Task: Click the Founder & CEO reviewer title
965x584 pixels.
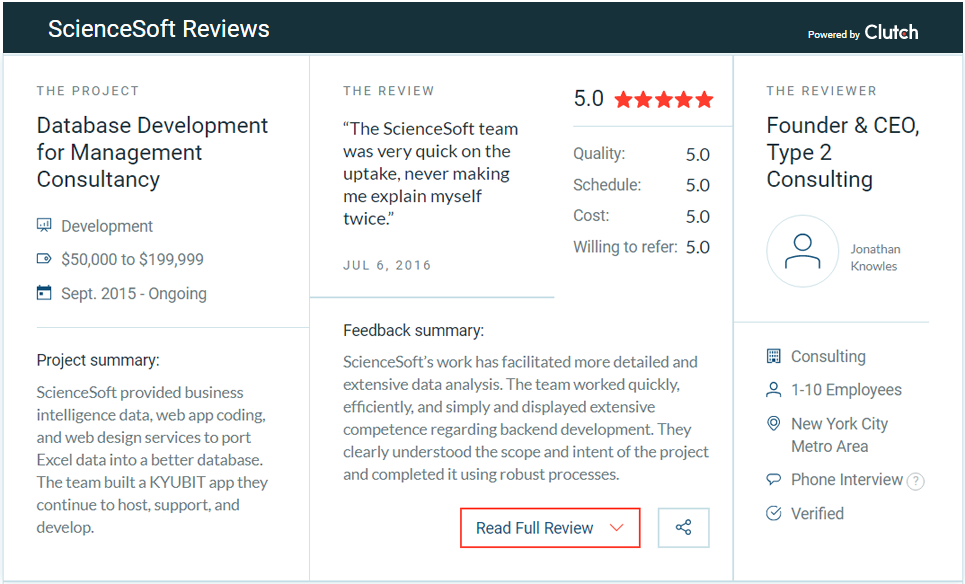Action: (843, 153)
